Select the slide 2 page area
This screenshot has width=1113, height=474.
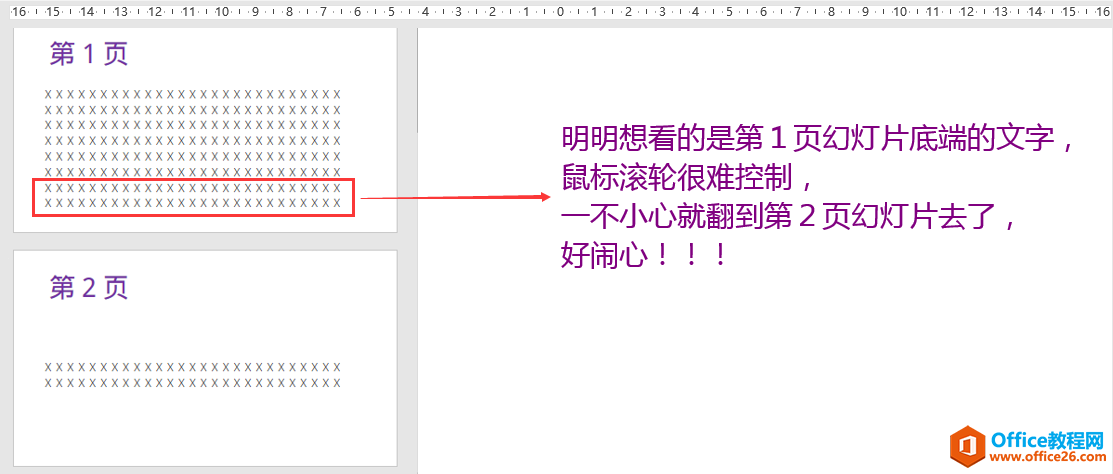(205, 358)
